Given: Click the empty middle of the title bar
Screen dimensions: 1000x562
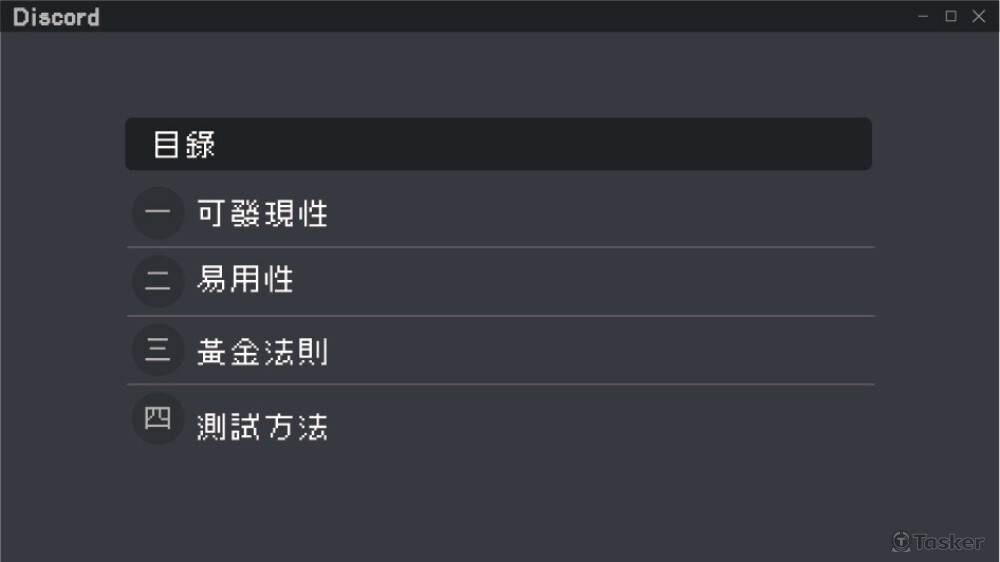Looking at the screenshot, I should (x=500, y=16).
